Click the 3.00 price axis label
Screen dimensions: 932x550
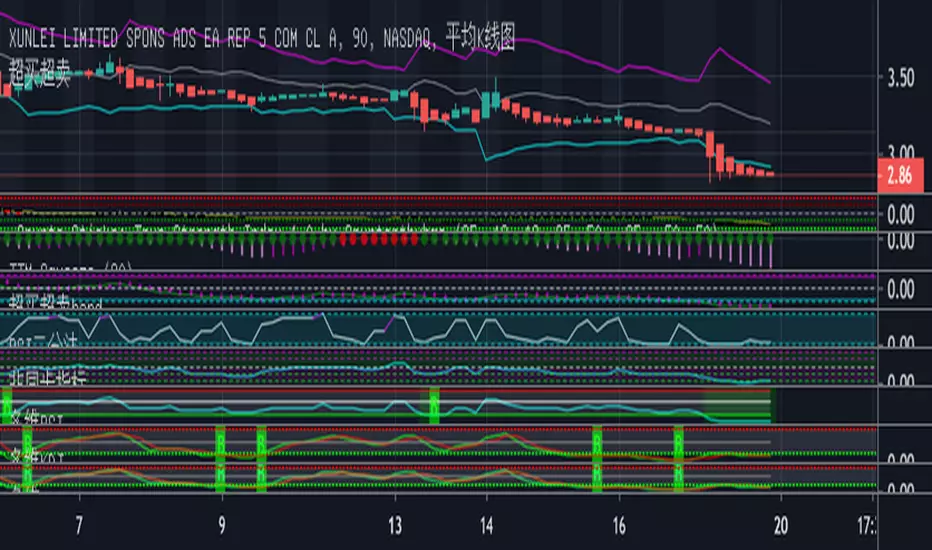pyautogui.click(x=901, y=151)
